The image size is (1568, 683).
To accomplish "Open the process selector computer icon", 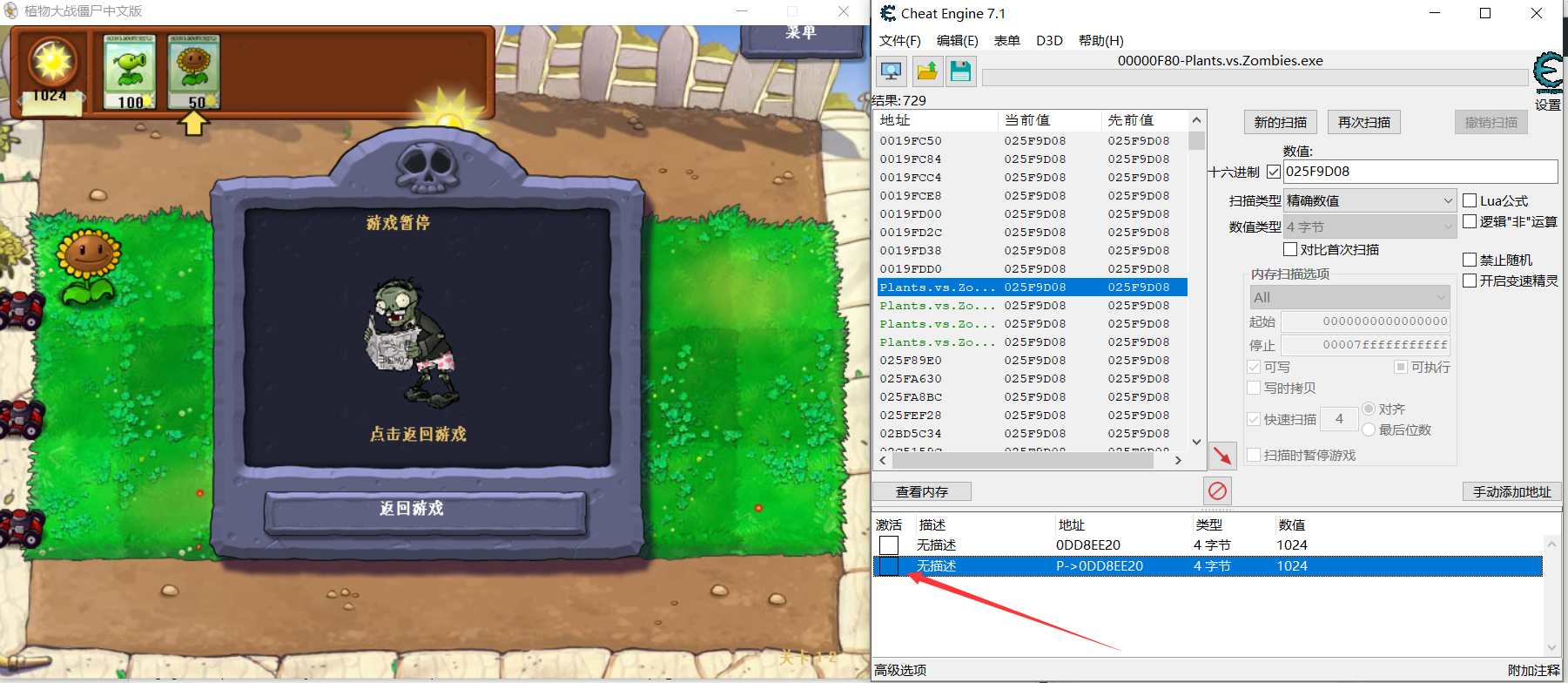I will (x=891, y=71).
